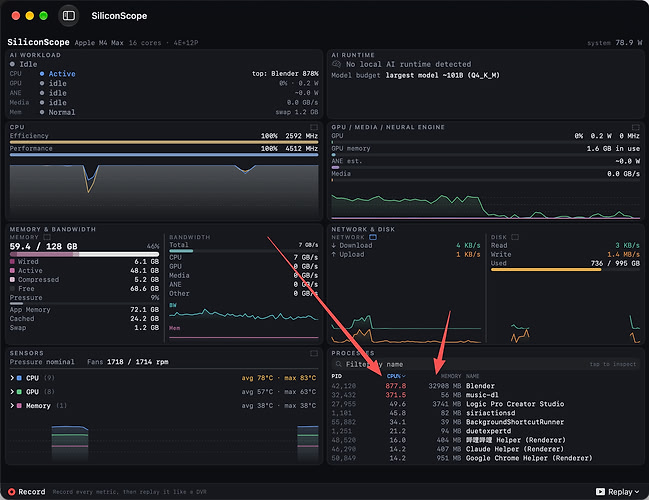Click the bandwidth Total bar
Viewport: 649px width, 500px height.
click(x=243, y=251)
